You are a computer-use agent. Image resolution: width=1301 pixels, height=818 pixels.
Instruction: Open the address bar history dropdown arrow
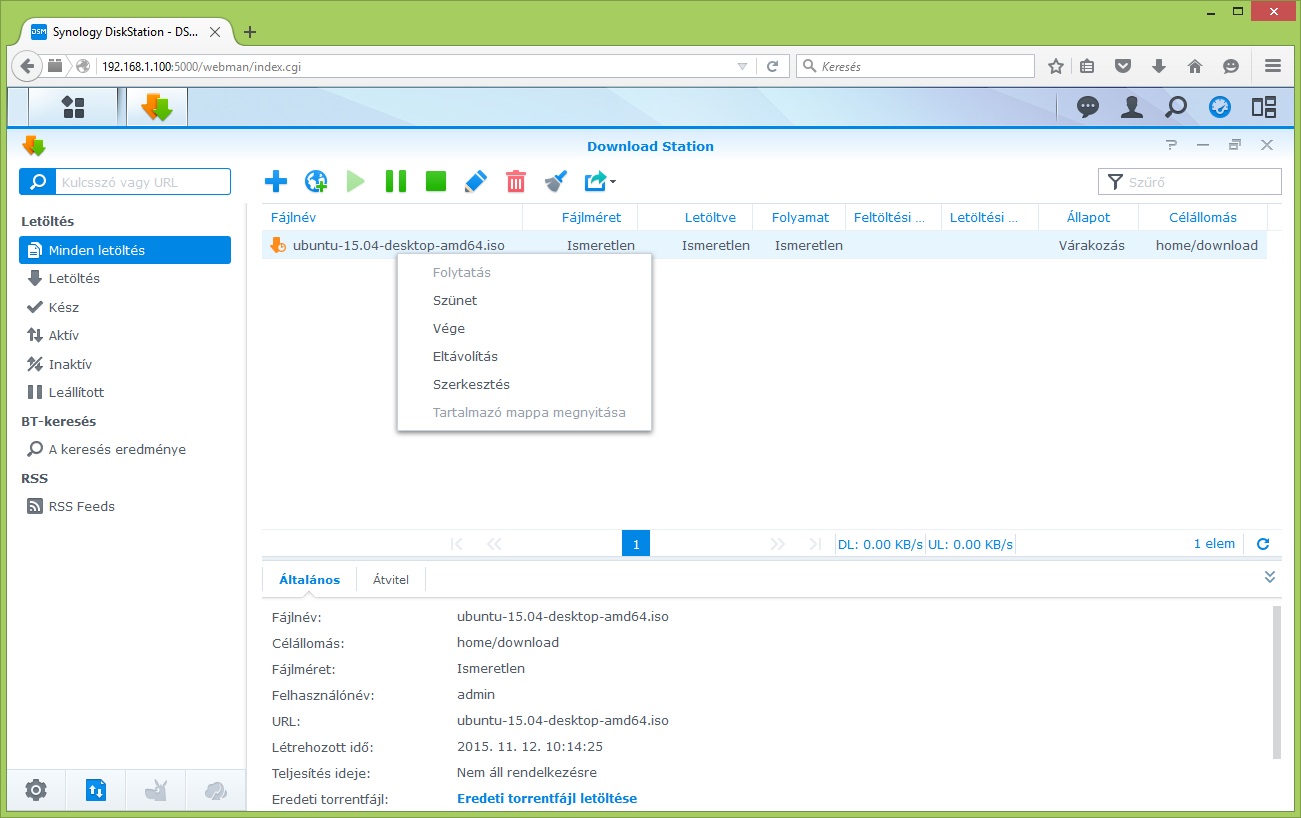pyautogui.click(x=742, y=67)
